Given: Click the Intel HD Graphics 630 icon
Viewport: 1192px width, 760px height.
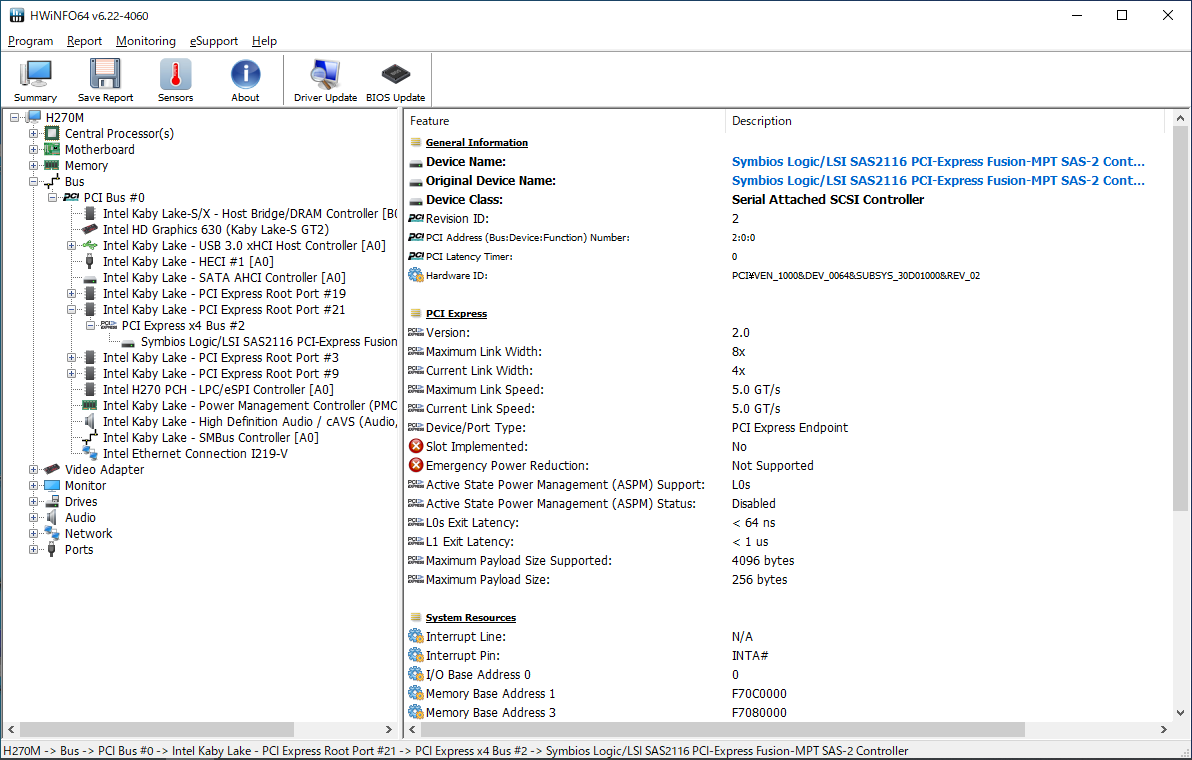Looking at the screenshot, I should pyautogui.click(x=90, y=230).
